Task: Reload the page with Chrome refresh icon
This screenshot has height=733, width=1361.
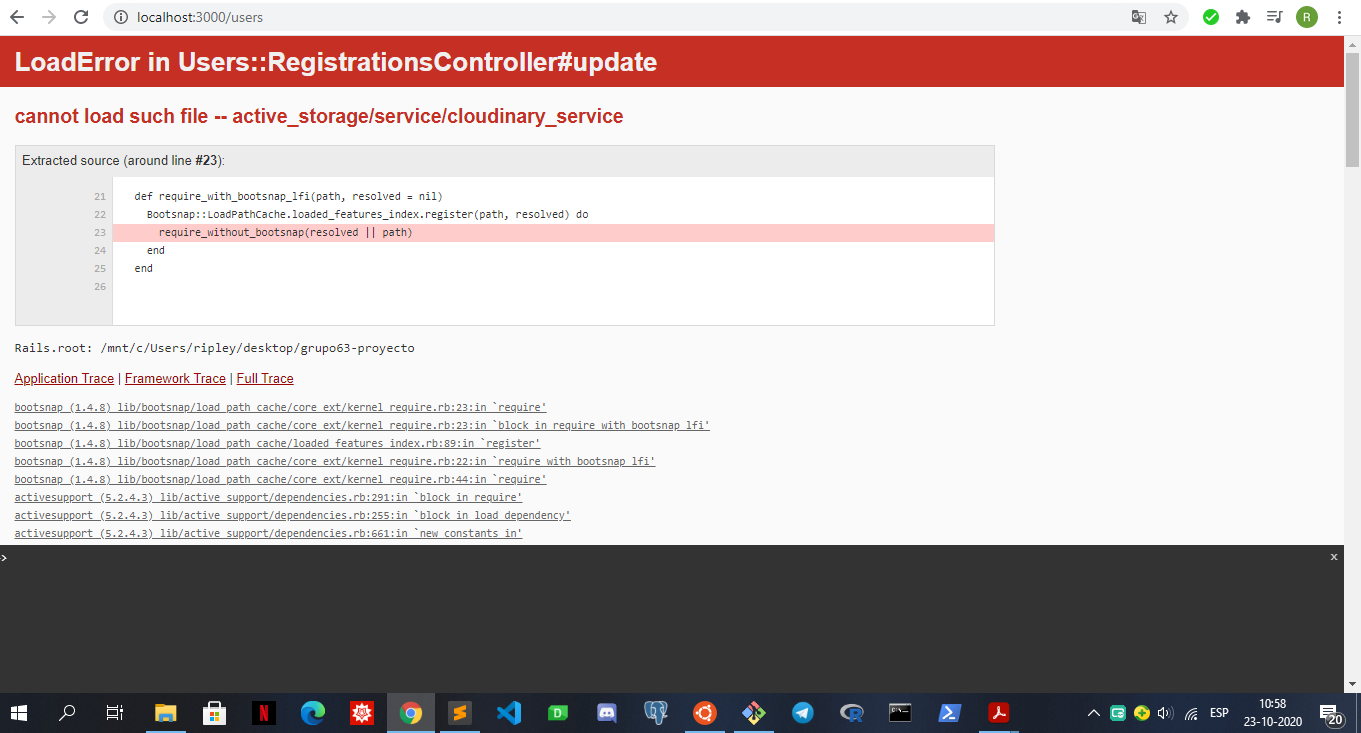Action: tap(79, 17)
